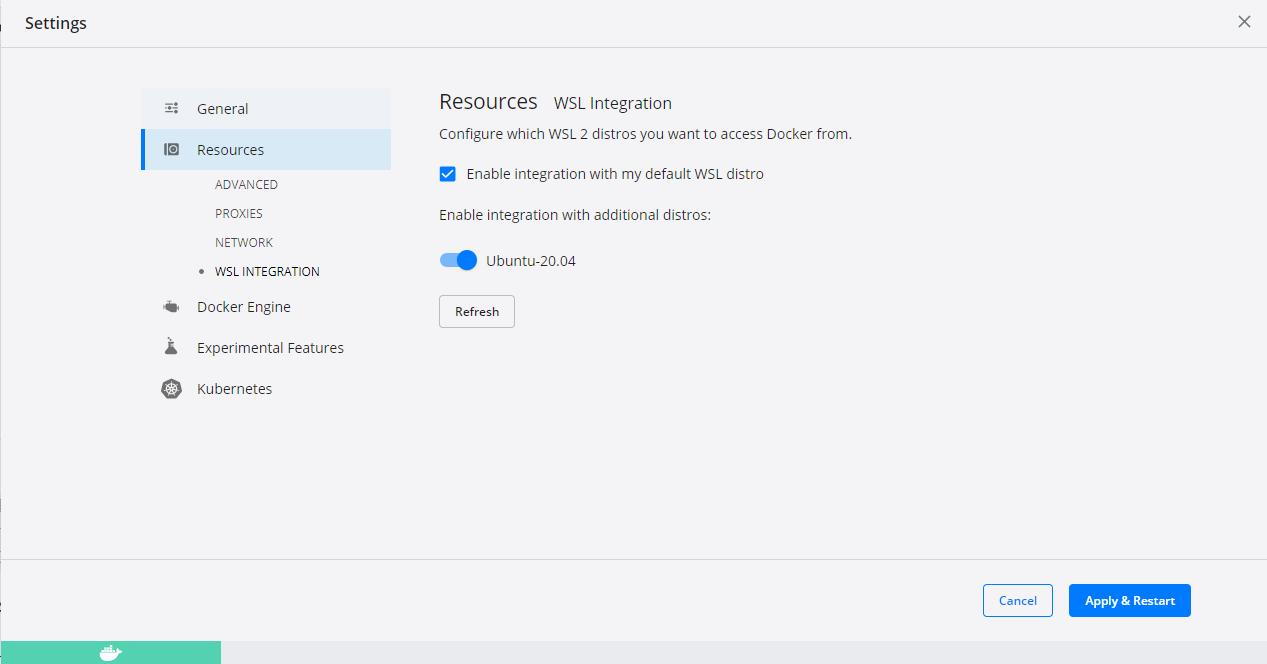The image size is (1267, 664).
Task: Go to the NETWORK resources subsection
Action: pyautogui.click(x=244, y=243)
